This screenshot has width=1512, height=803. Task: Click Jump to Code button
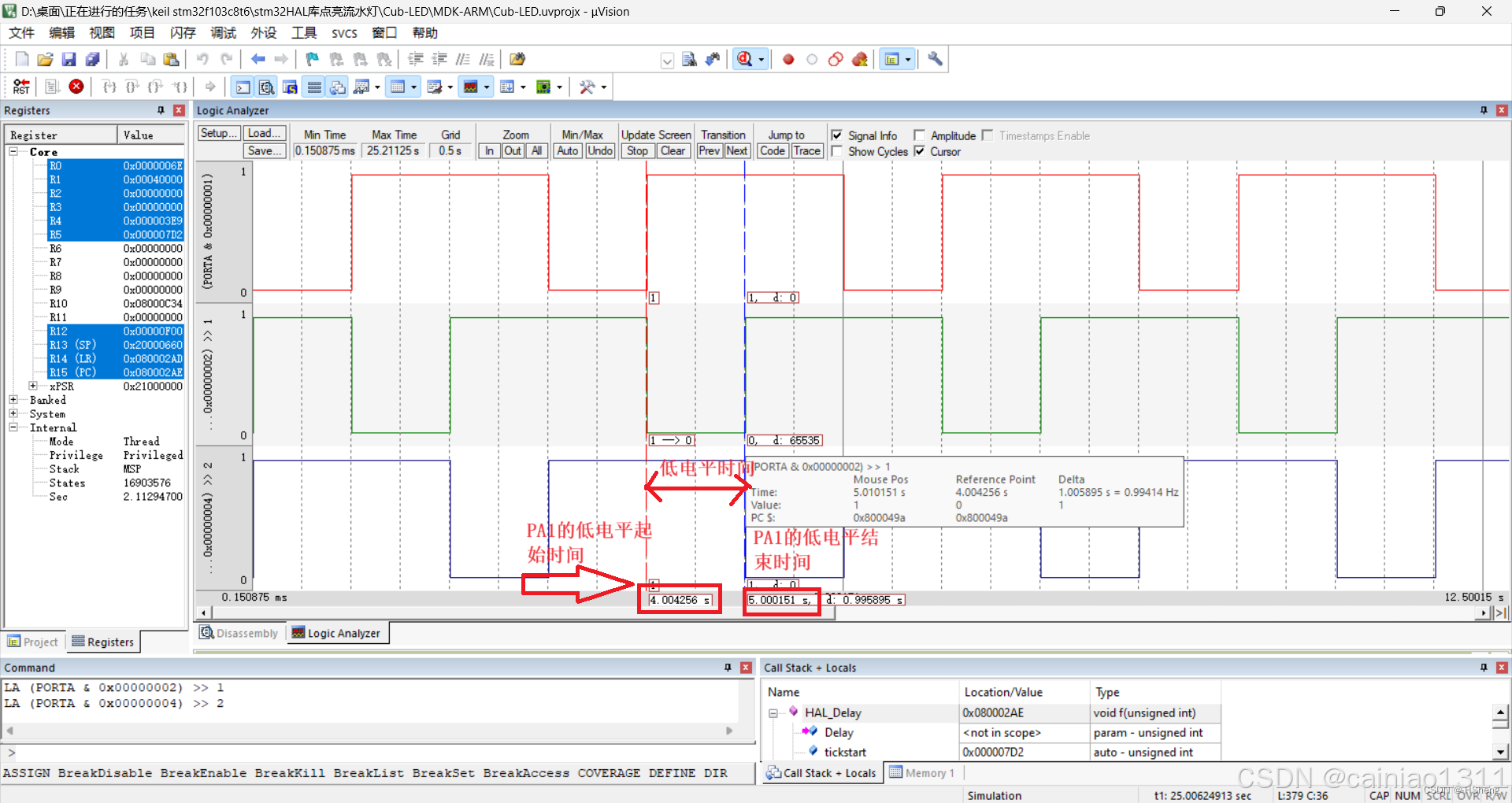[772, 150]
